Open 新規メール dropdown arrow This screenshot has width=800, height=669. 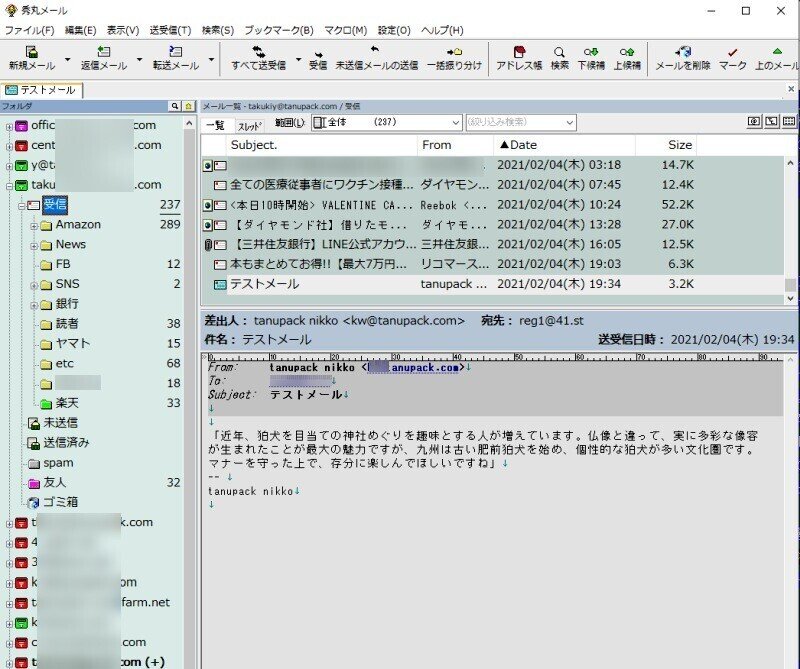coord(67,60)
